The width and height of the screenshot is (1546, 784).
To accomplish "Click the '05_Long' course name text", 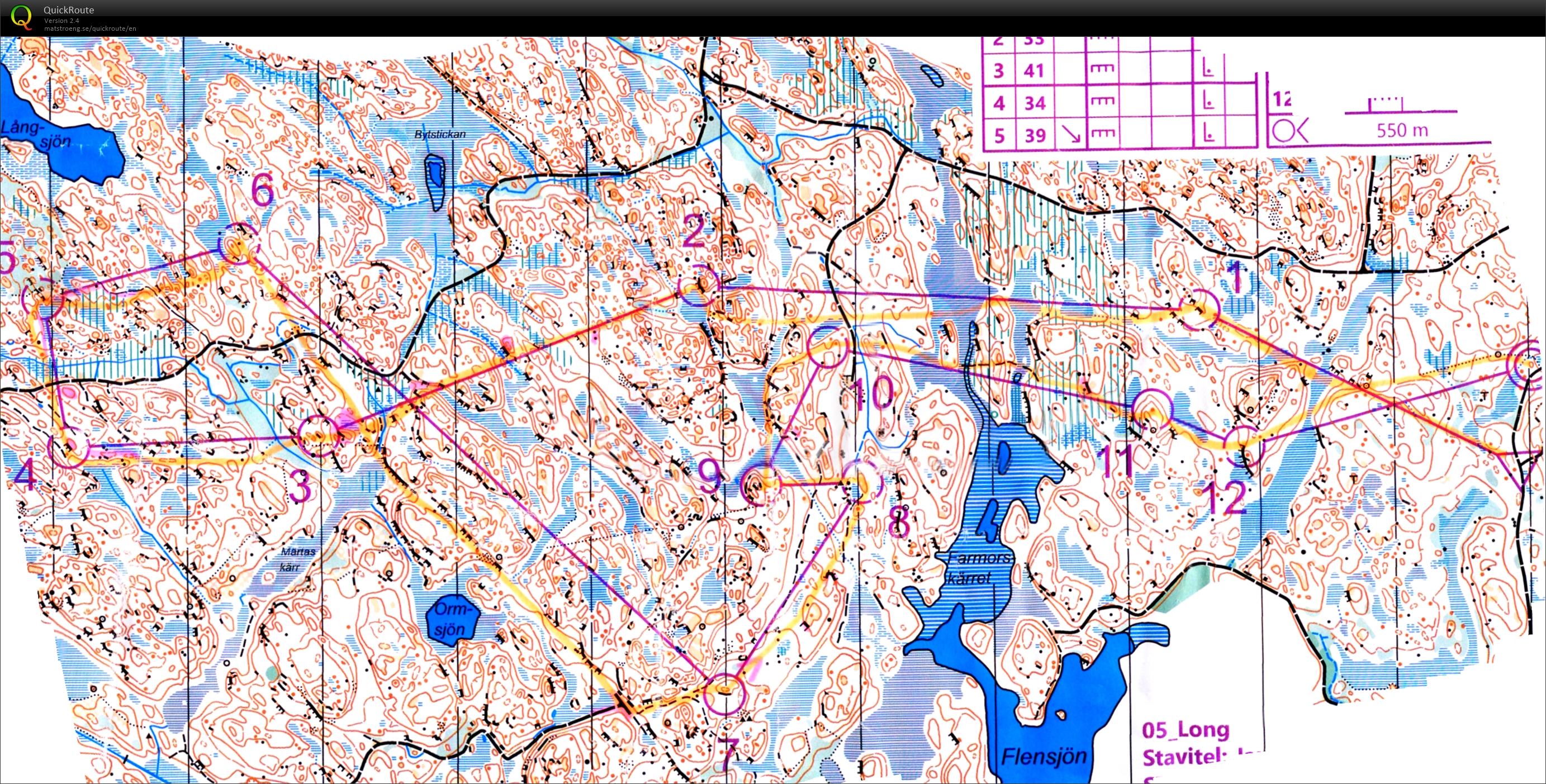I will pyautogui.click(x=1185, y=729).
